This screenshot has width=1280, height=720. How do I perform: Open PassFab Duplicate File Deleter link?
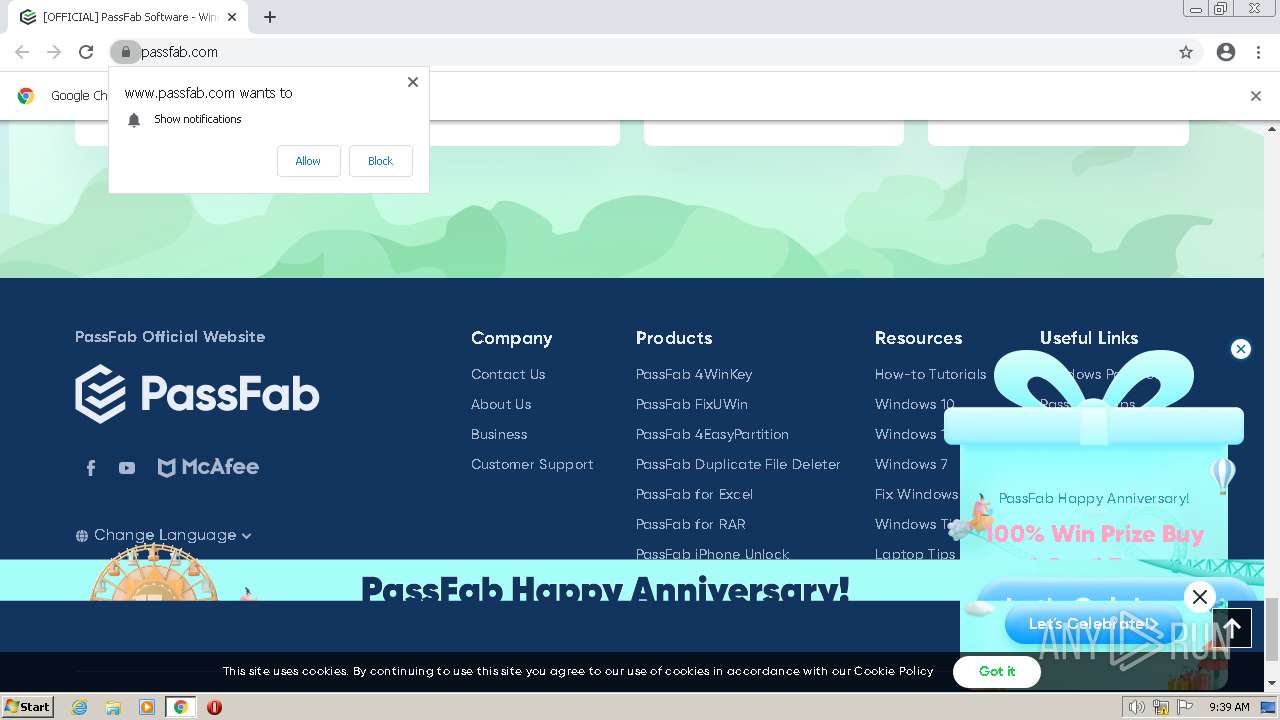(x=738, y=464)
